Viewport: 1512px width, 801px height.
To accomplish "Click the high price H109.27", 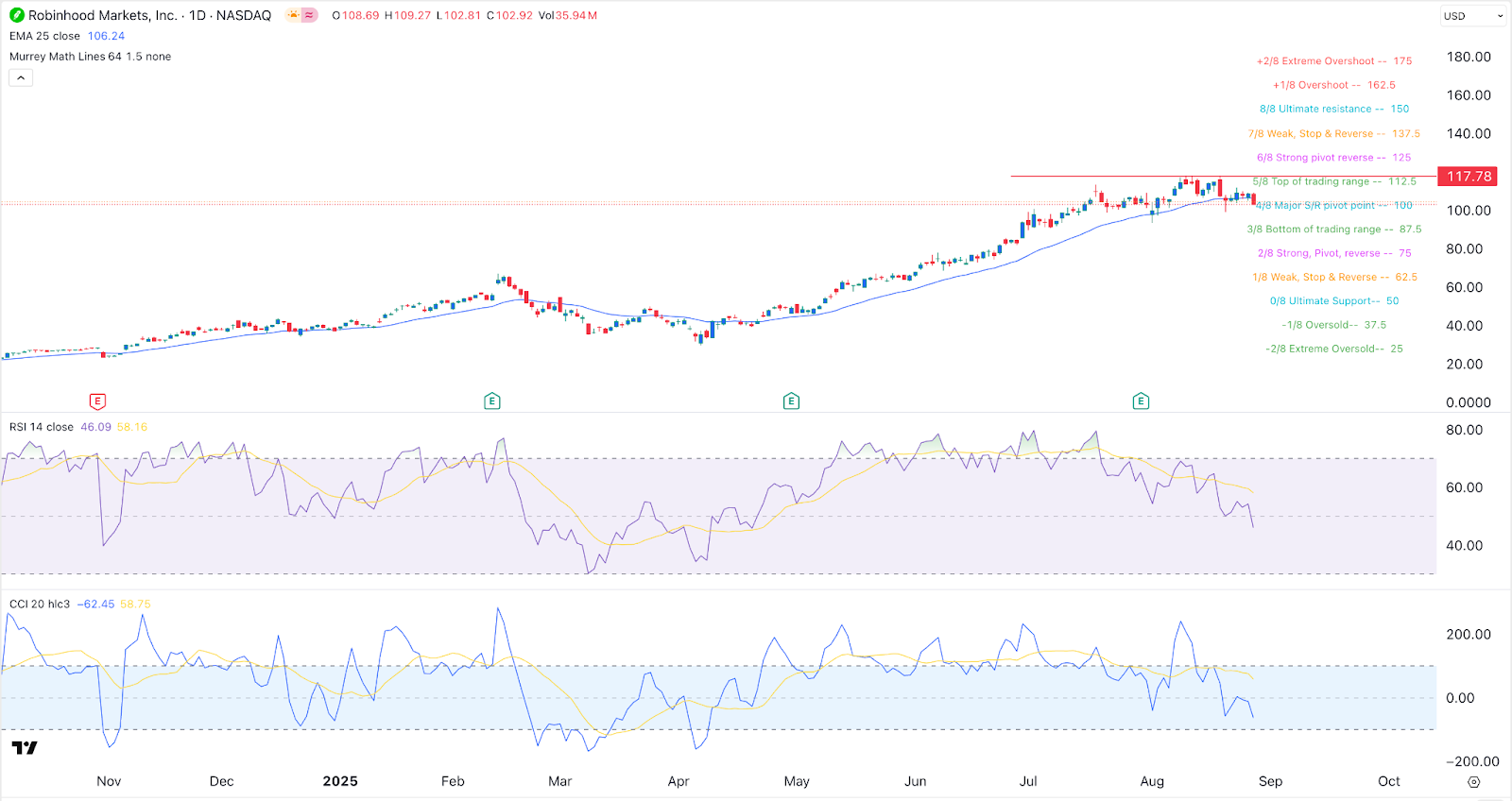I will pyautogui.click(x=407, y=16).
